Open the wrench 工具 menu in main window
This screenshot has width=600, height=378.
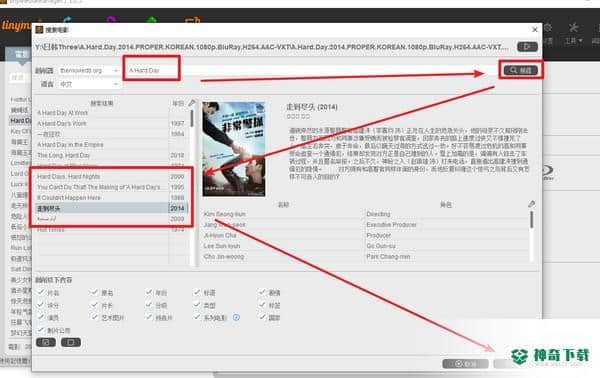[x=574, y=33]
